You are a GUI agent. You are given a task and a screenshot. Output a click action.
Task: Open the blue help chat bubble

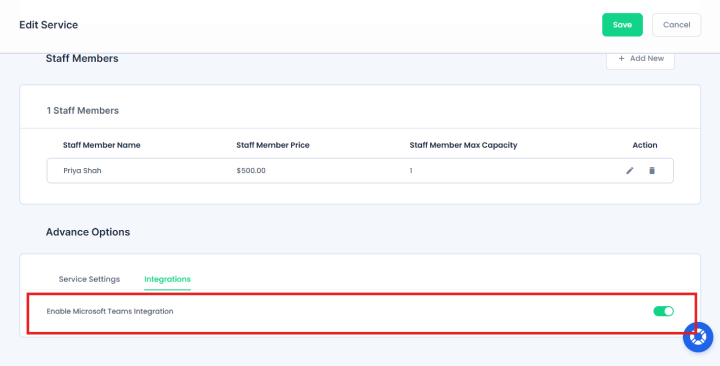[698, 337]
